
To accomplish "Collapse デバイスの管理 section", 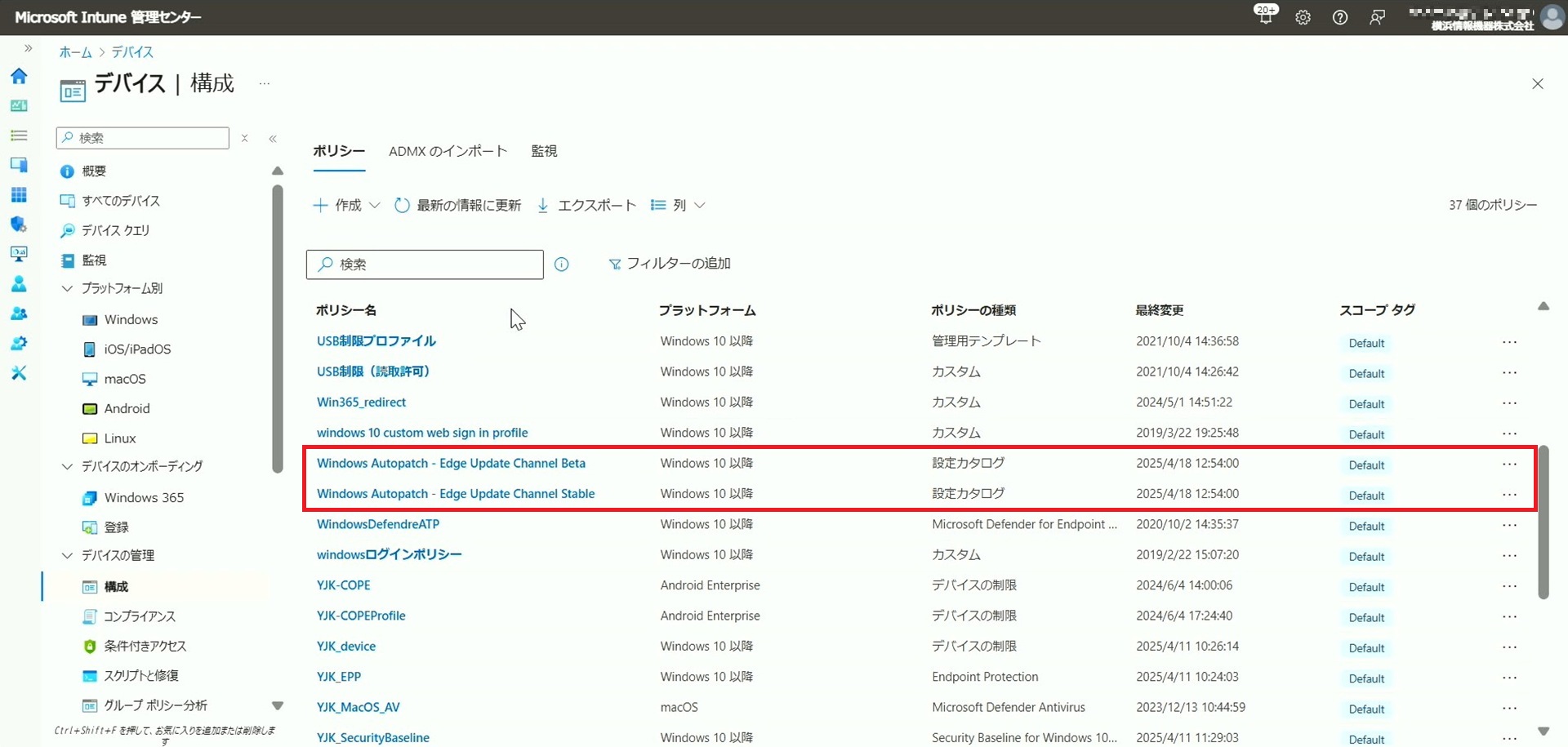I will pyautogui.click(x=108, y=555).
